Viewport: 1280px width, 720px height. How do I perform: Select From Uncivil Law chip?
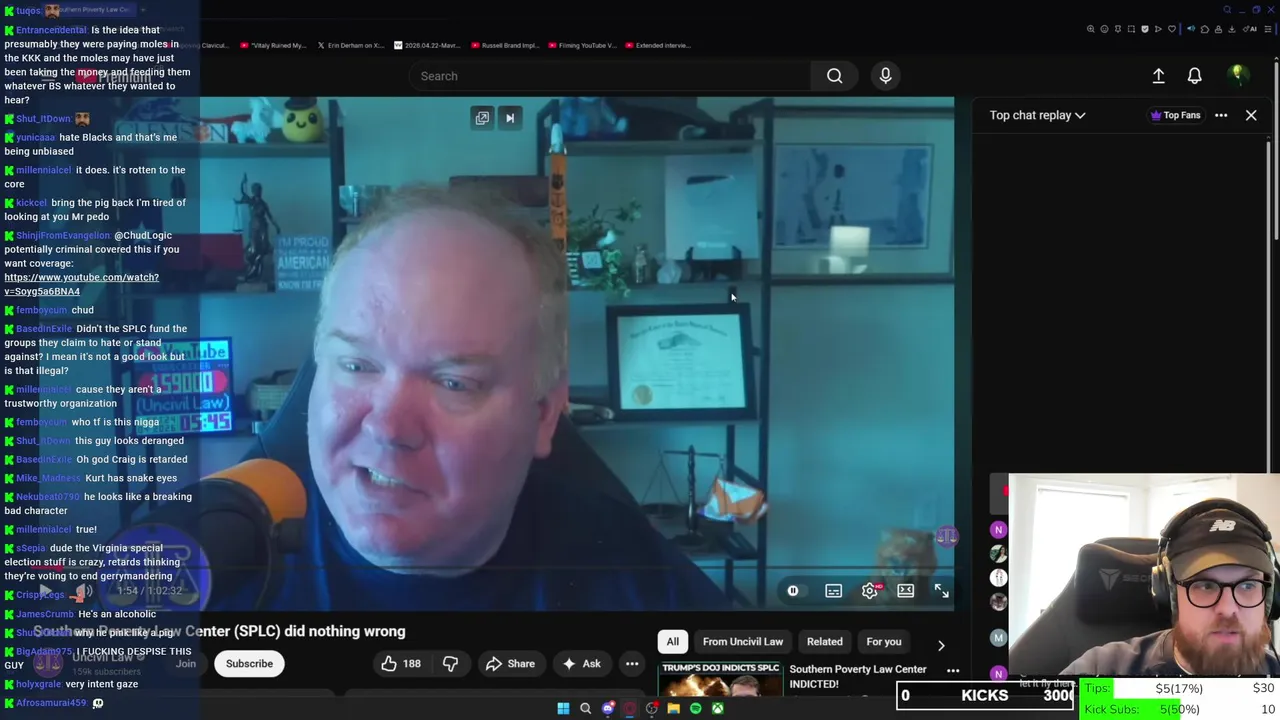coord(743,641)
